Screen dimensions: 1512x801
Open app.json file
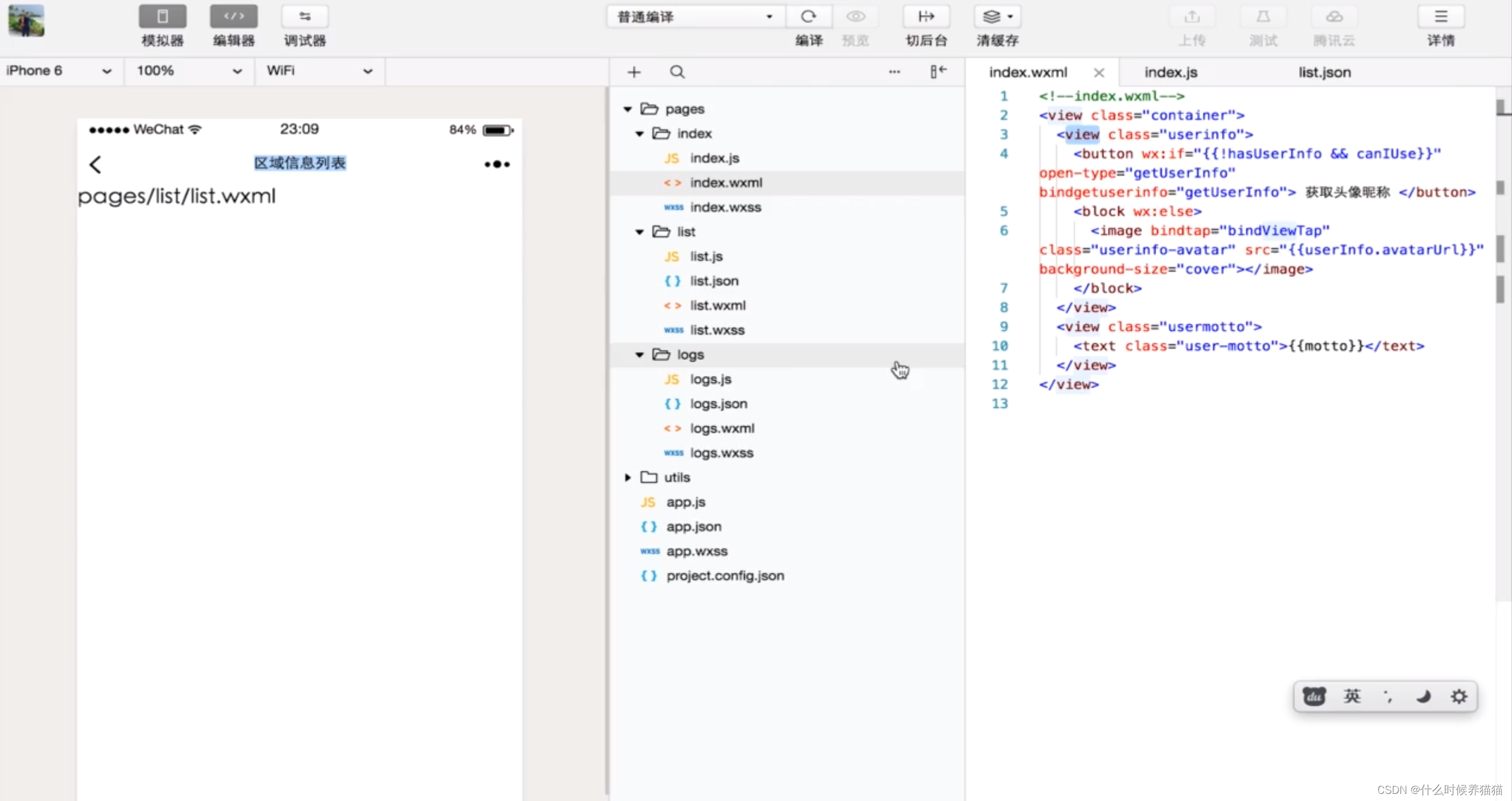787,526
